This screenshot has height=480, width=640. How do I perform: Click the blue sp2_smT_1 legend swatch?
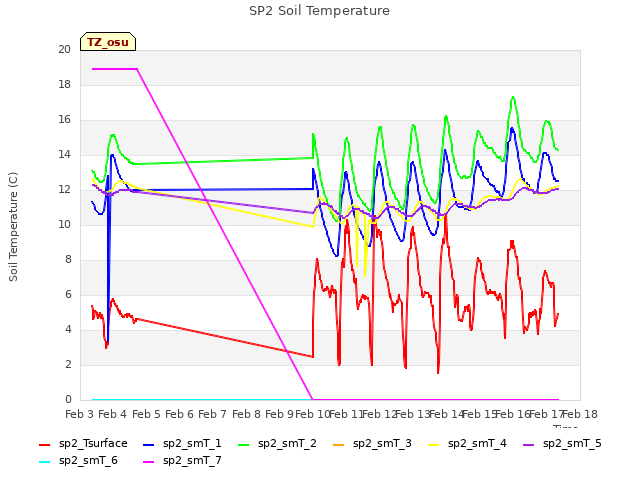point(149,444)
